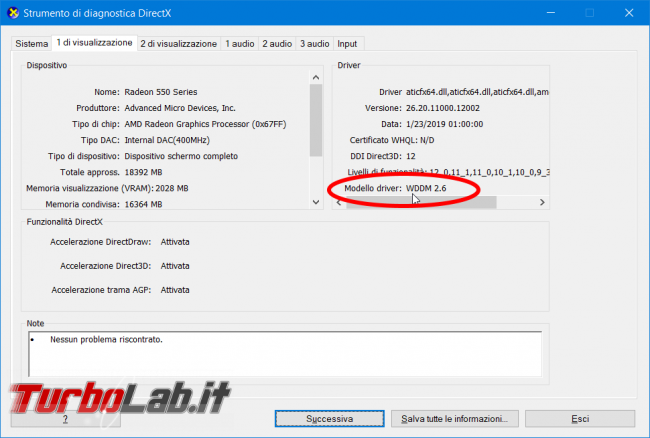Viewport: 650px width, 438px height.
Task: Click the Internal DAC(400MHz) value
Action: [x=167, y=140]
